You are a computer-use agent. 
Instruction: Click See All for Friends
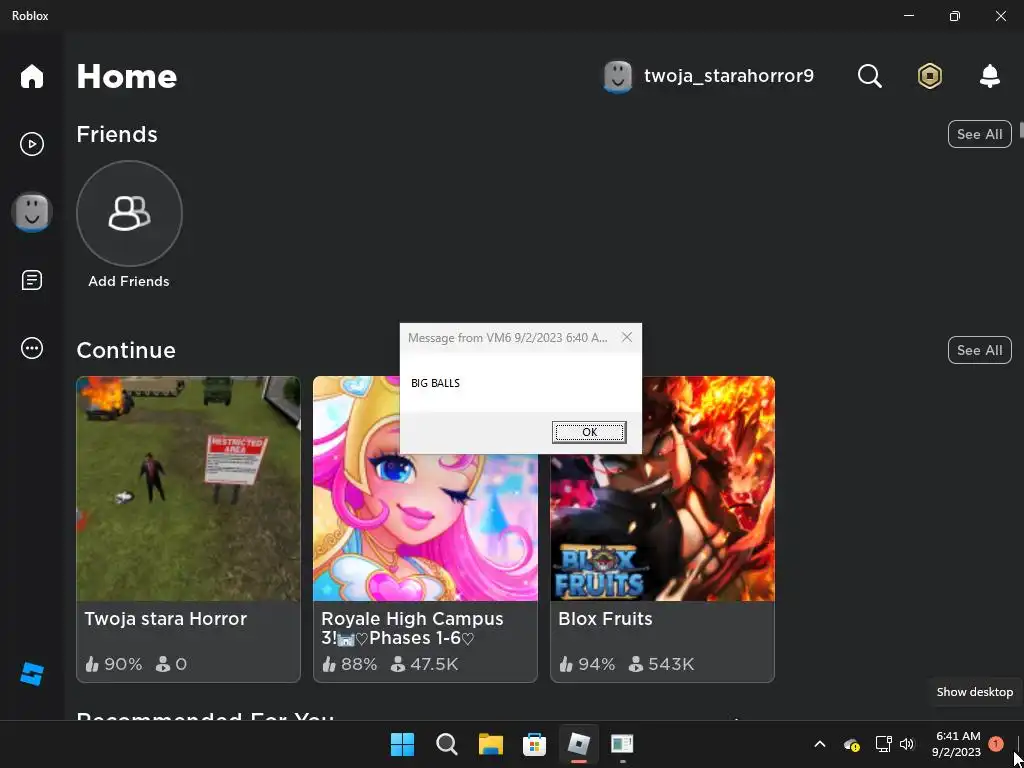point(979,134)
